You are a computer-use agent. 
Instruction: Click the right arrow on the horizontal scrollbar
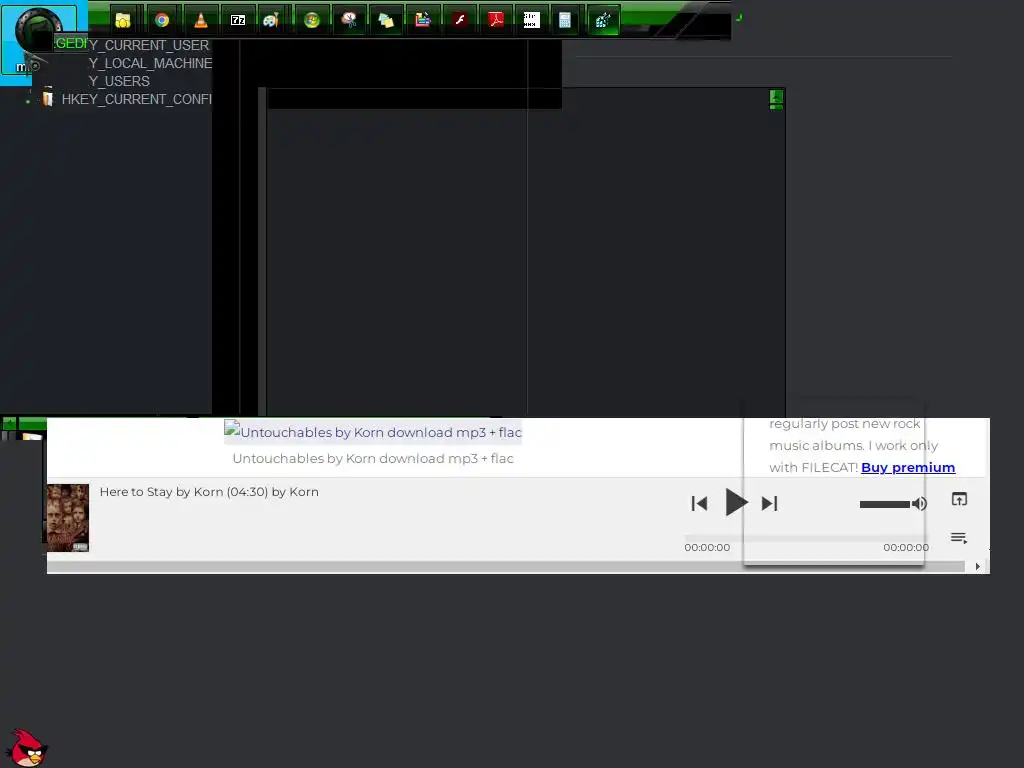pyautogui.click(x=977, y=567)
